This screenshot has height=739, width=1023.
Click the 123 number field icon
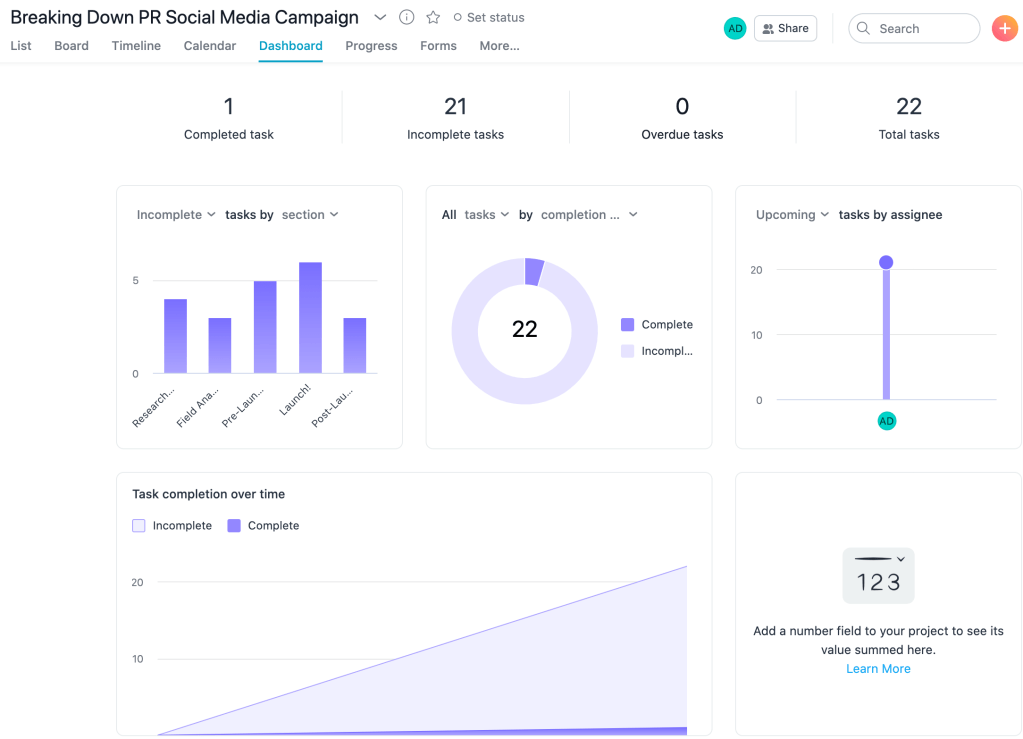tap(878, 576)
